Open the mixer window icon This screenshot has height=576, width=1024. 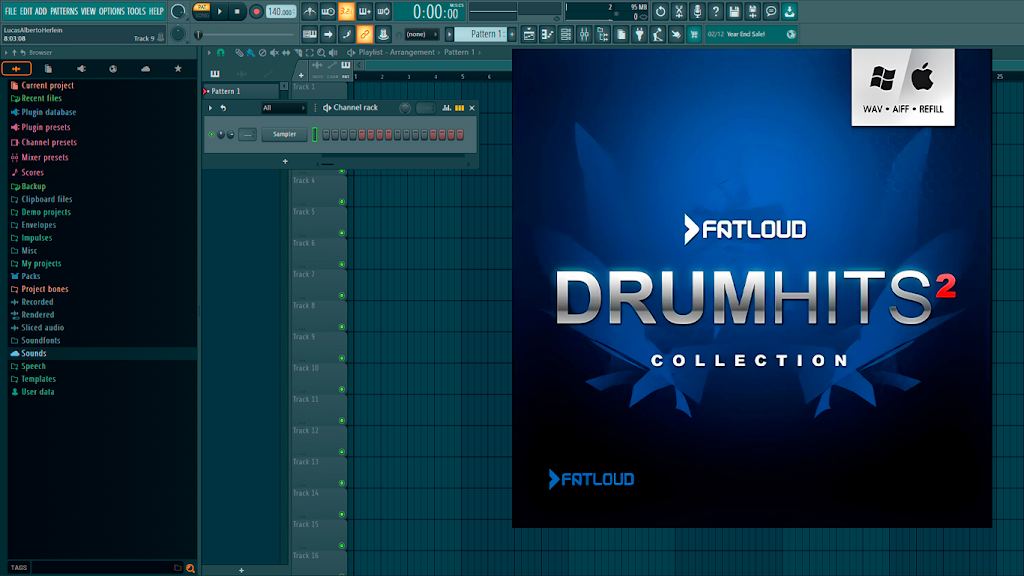(584, 35)
